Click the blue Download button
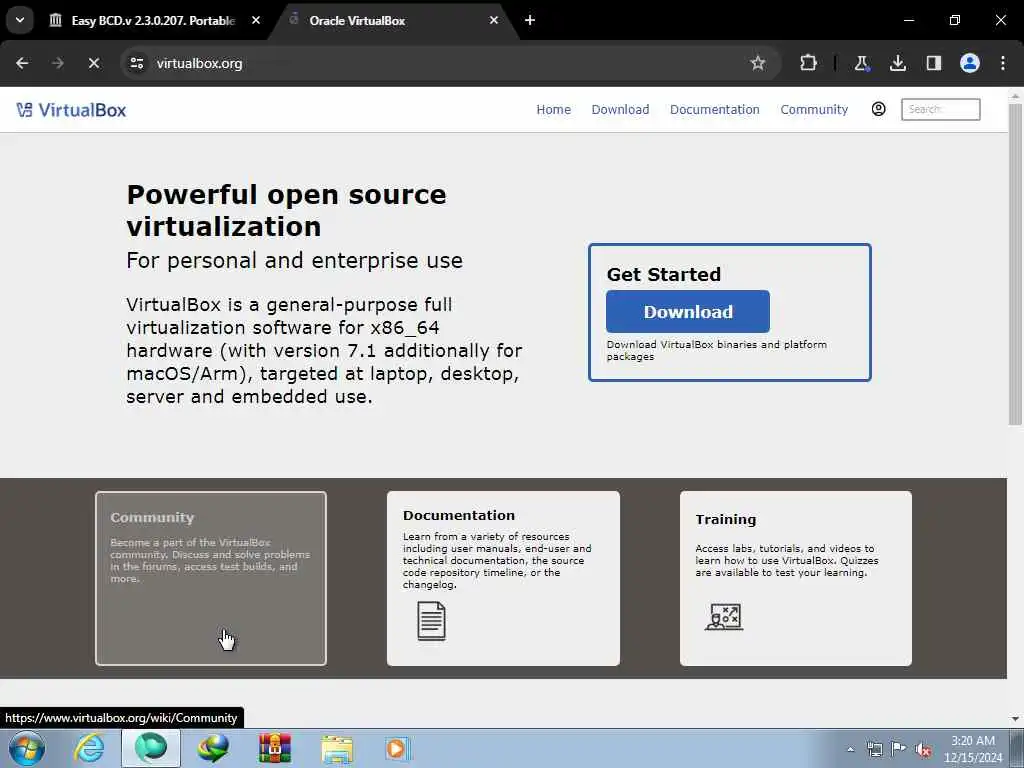The width and height of the screenshot is (1024, 768). pos(688,312)
